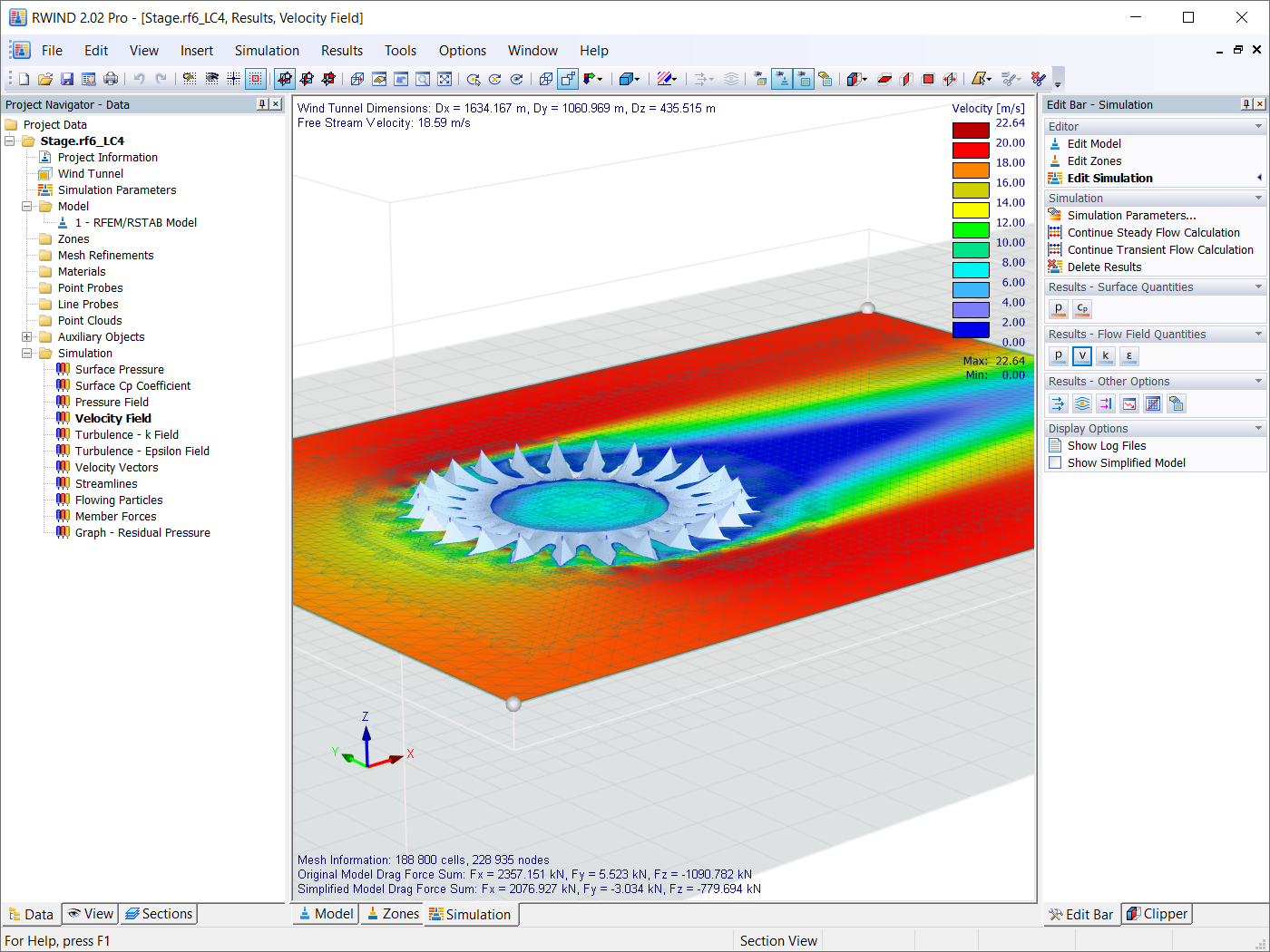1270x952 pixels.
Task: Show surface pressure p in Surface Quantities
Action: point(1059,309)
